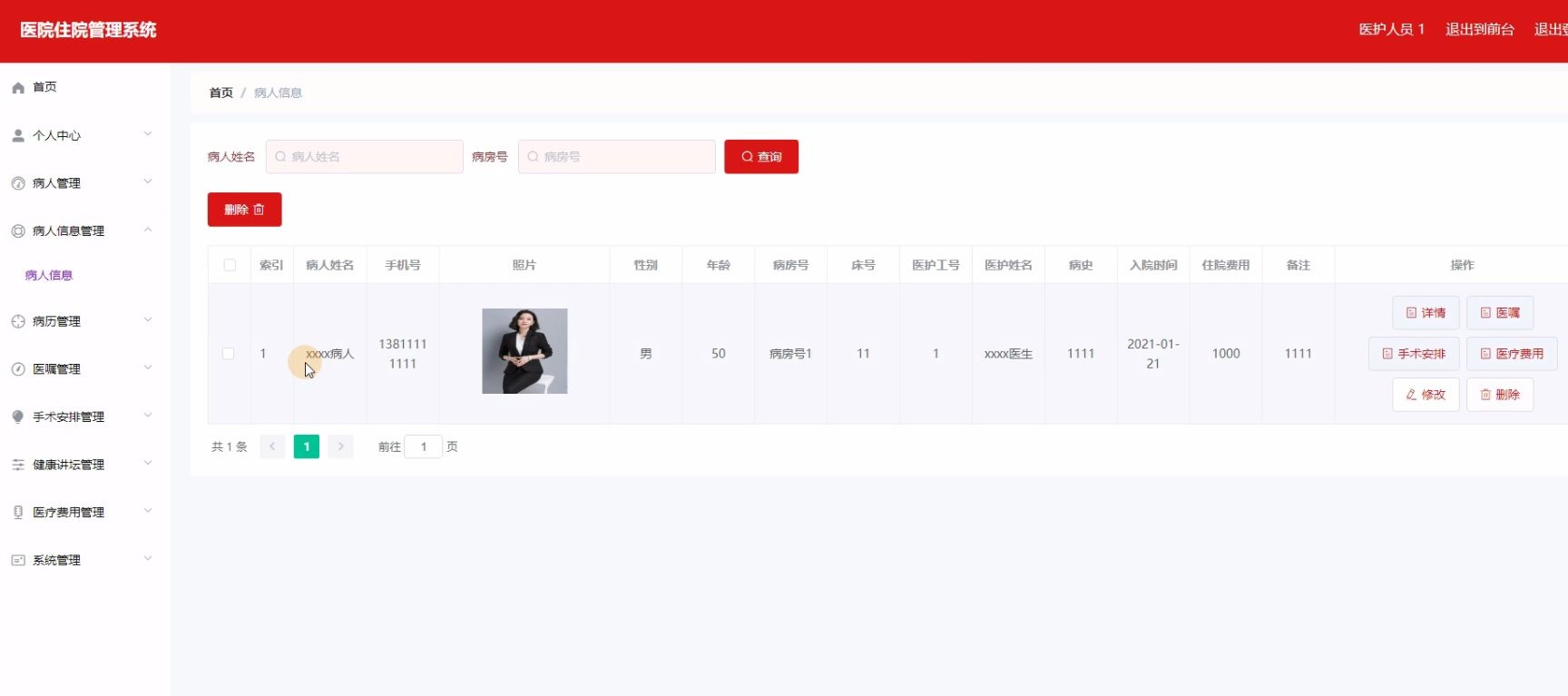Click the phone number 13811111111 cell
This screenshot has width=1568, height=696.
tap(403, 354)
